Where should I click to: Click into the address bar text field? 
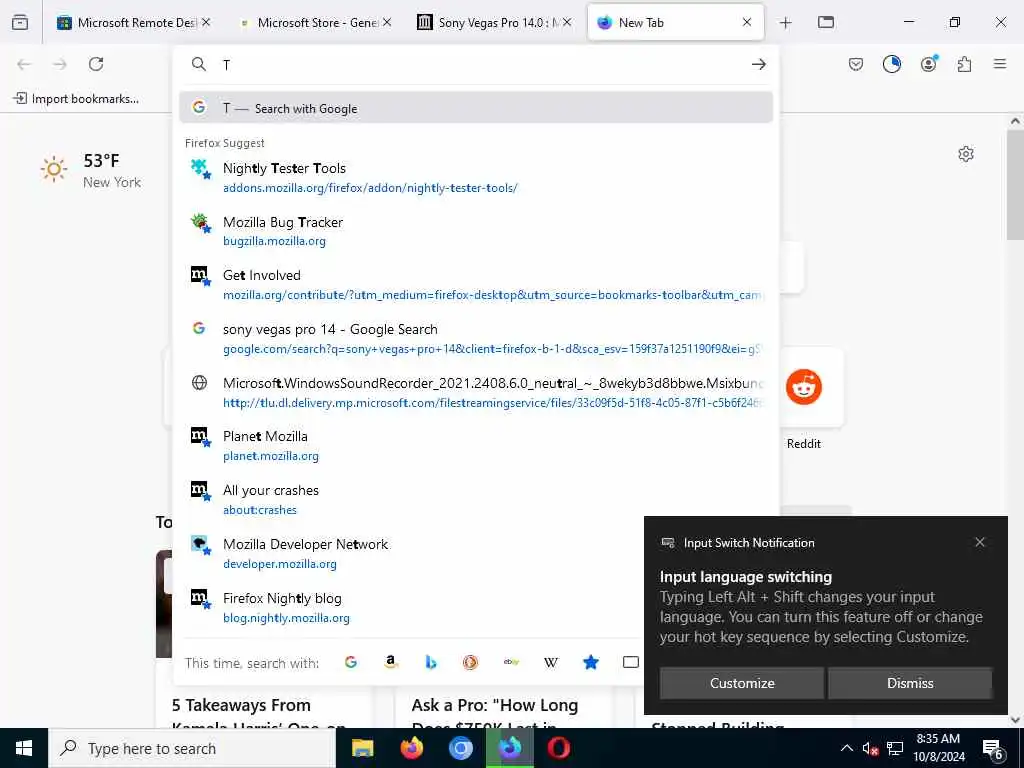click(x=483, y=64)
